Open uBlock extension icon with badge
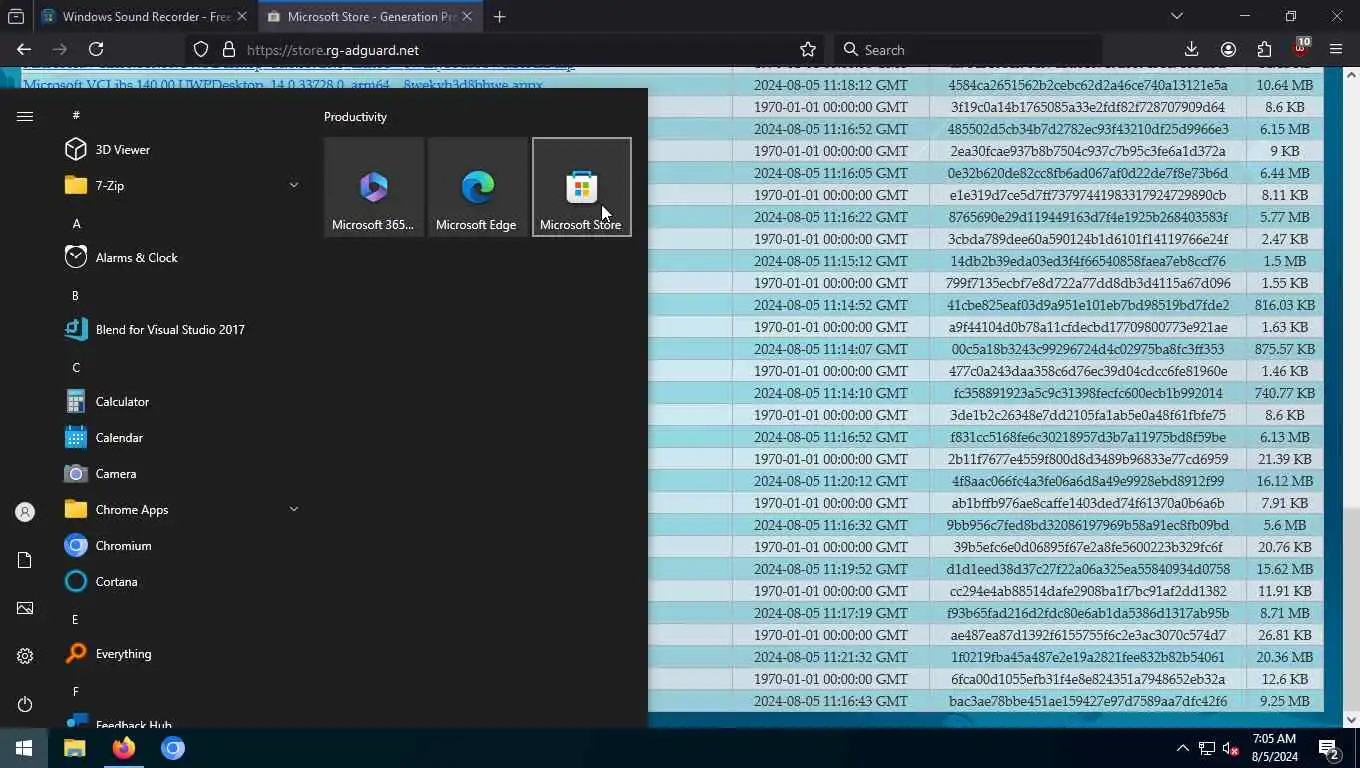 1300,48
